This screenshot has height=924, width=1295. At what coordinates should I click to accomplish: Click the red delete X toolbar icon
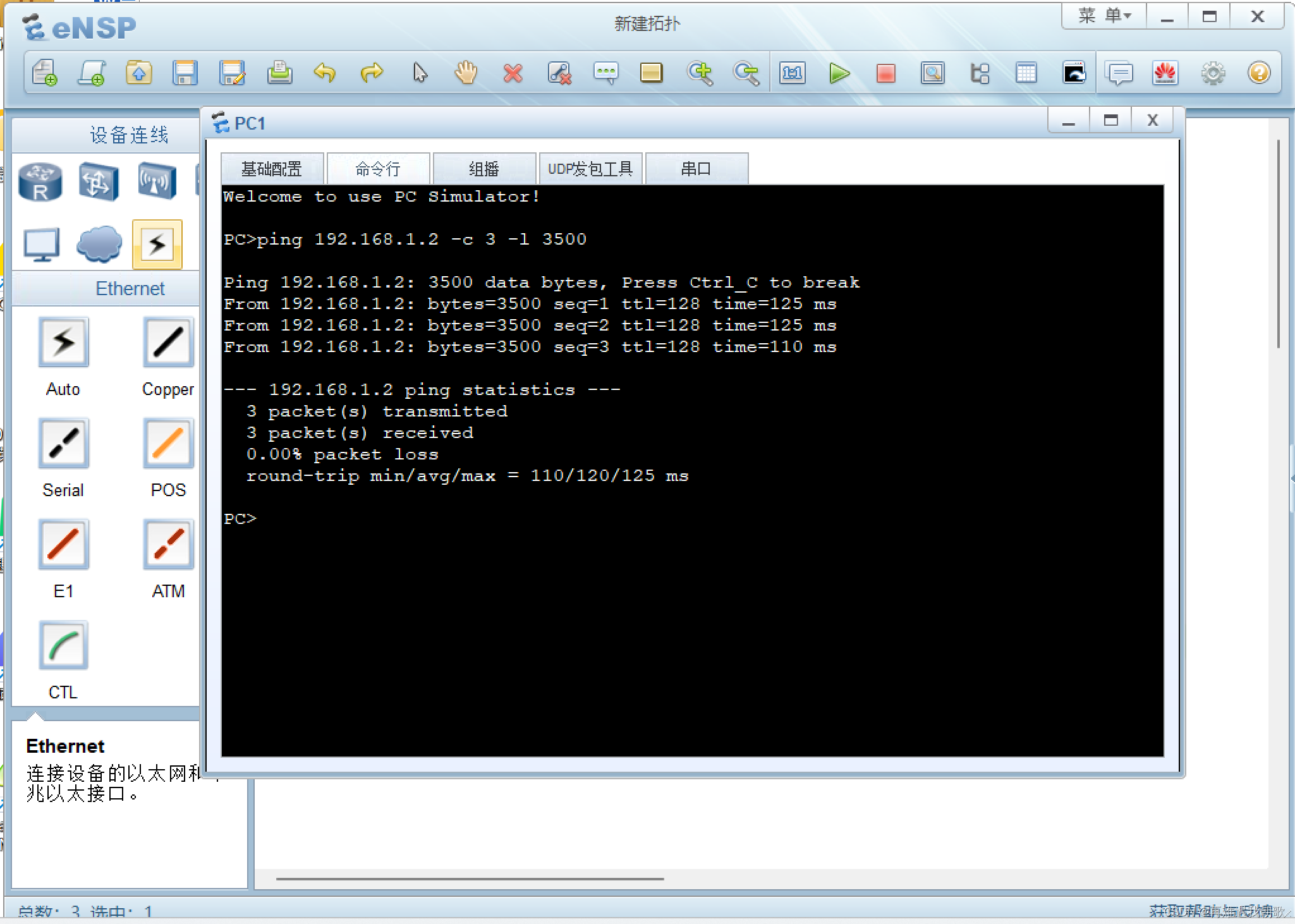pos(513,74)
